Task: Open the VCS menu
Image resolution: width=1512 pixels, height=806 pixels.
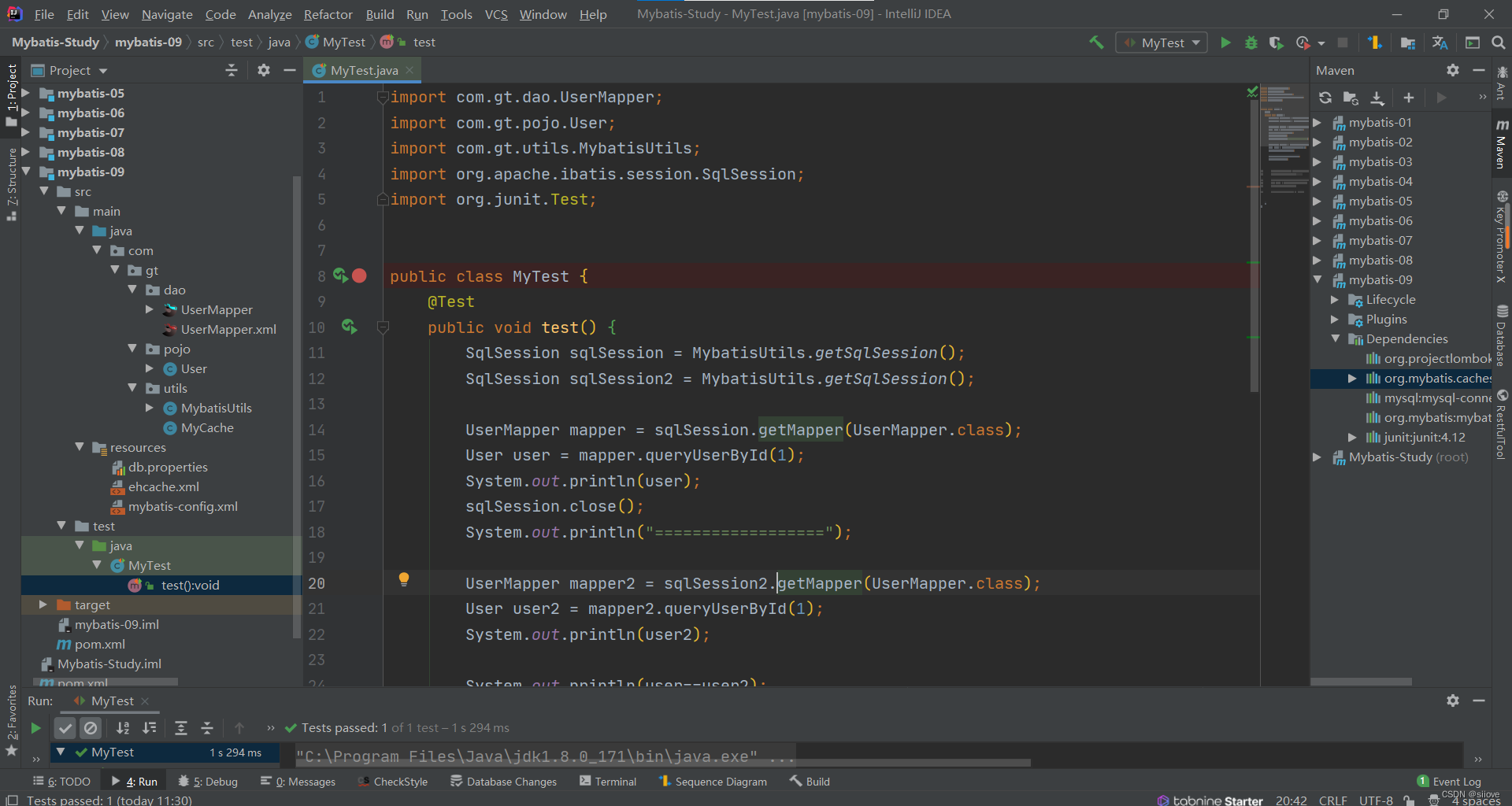Action: pyautogui.click(x=496, y=14)
